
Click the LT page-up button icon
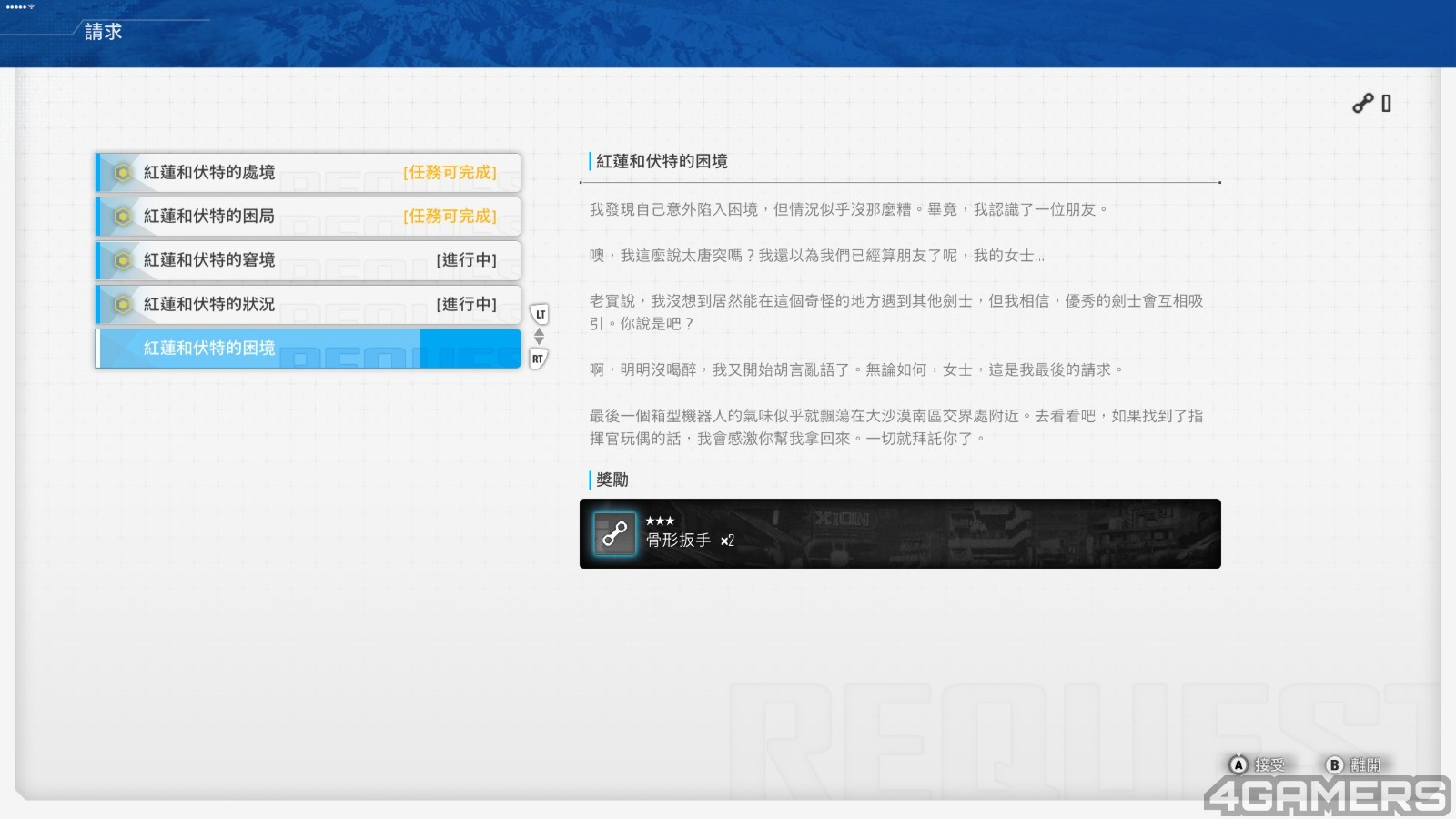tap(540, 314)
